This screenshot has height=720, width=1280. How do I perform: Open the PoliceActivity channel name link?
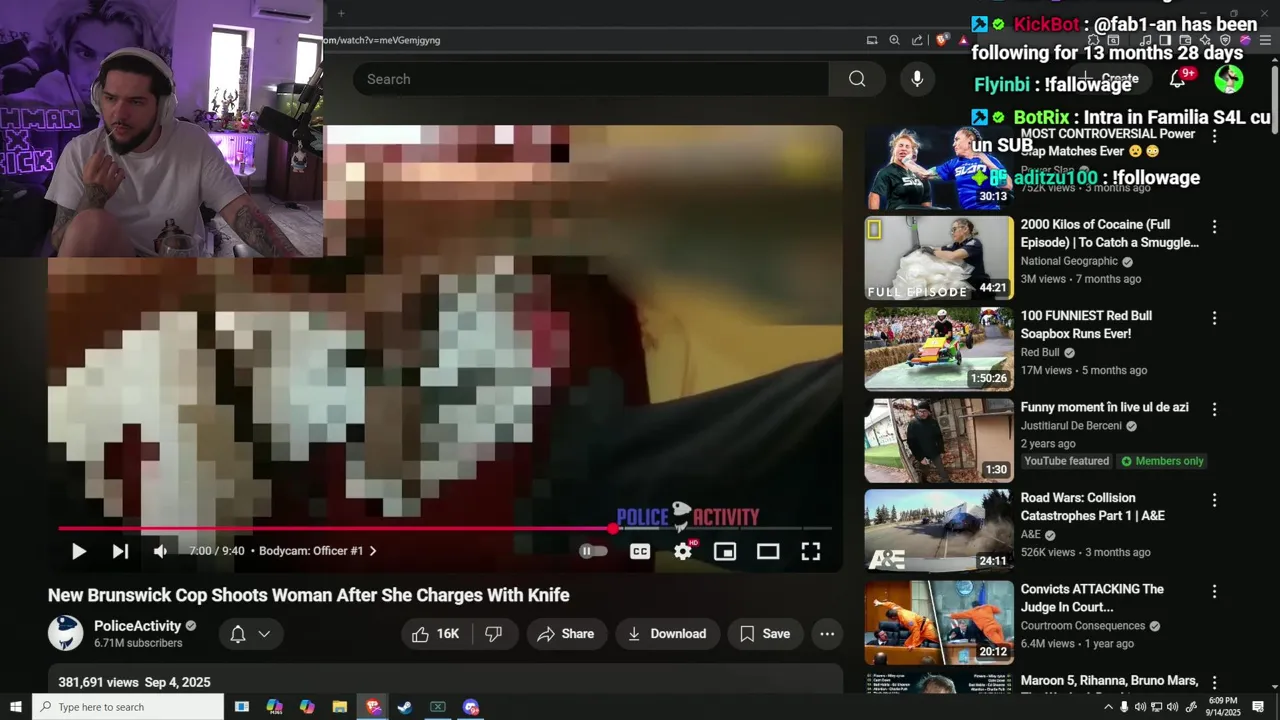click(138, 626)
